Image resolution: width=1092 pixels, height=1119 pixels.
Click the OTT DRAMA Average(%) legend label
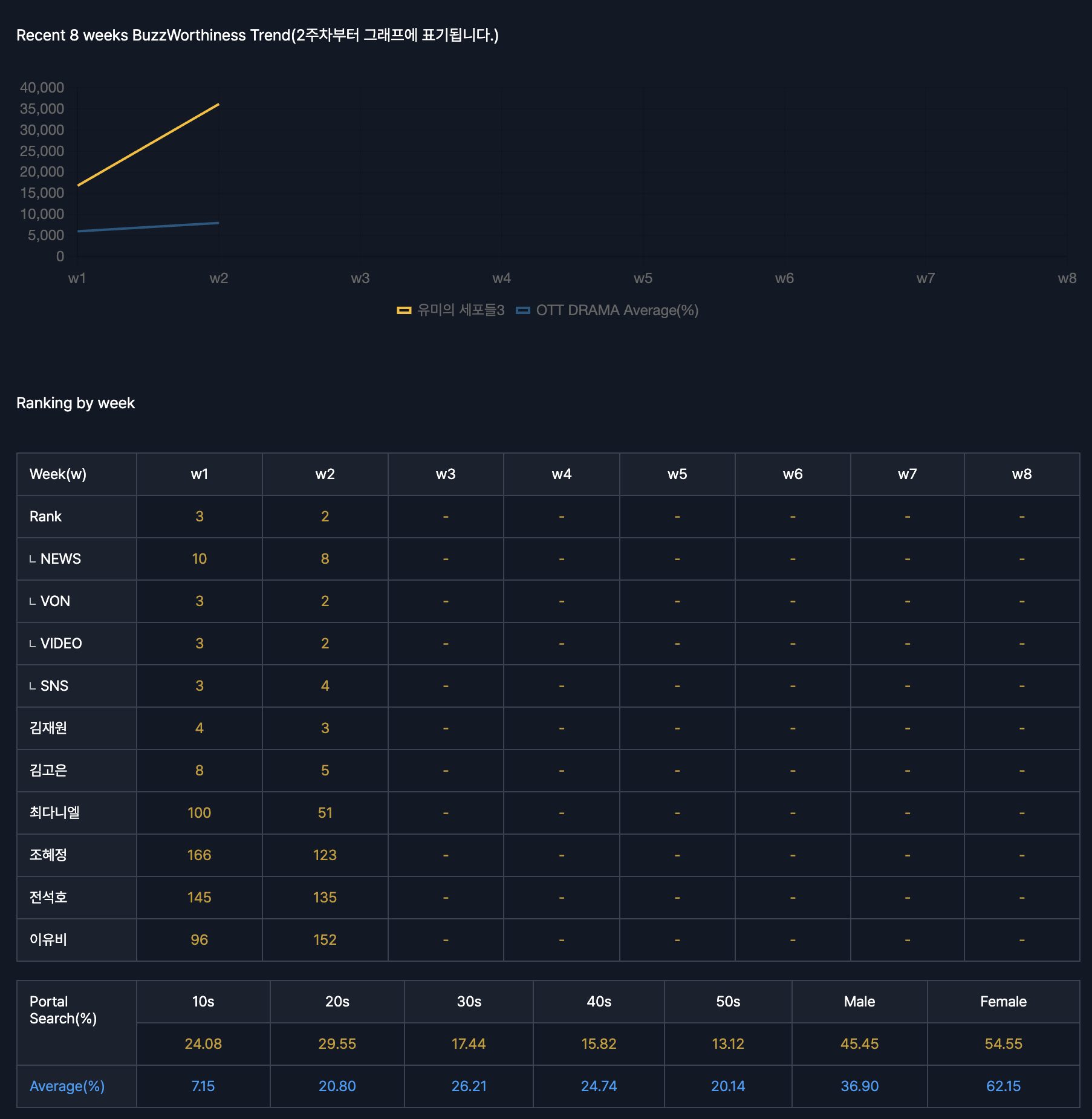coord(617,310)
